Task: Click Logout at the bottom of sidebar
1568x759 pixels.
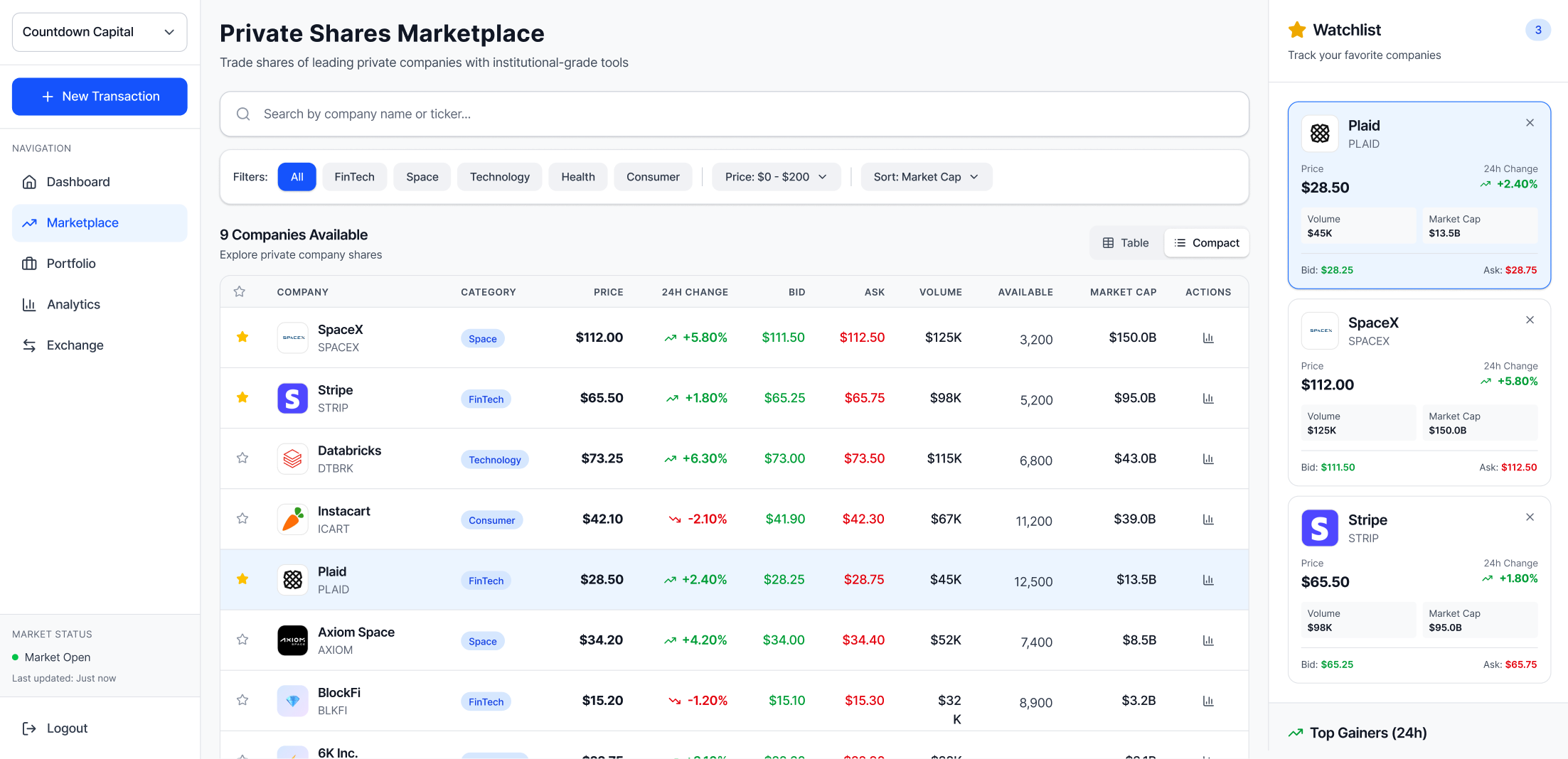Action: pyautogui.click(x=66, y=728)
